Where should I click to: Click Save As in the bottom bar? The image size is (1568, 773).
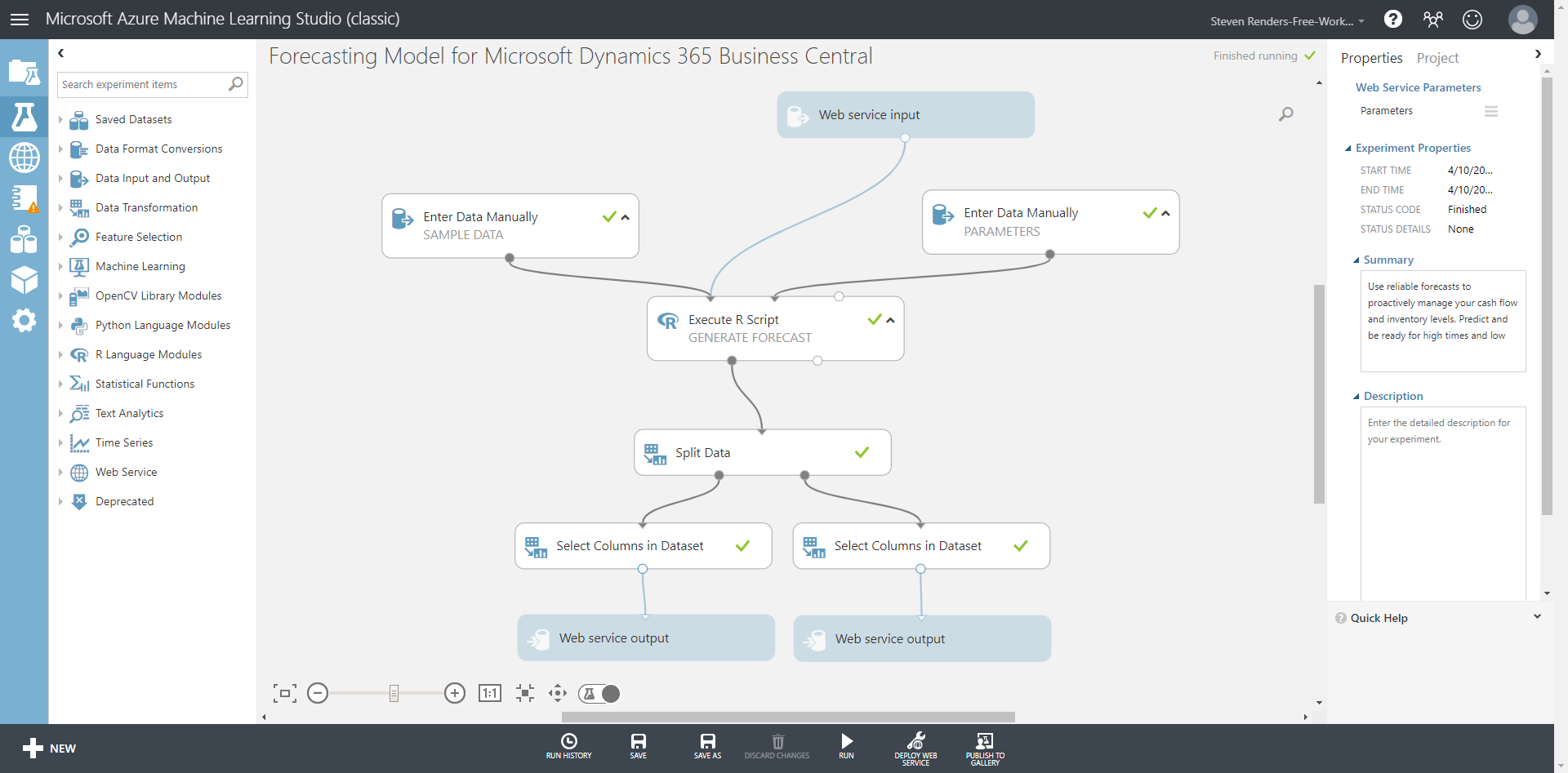click(708, 746)
